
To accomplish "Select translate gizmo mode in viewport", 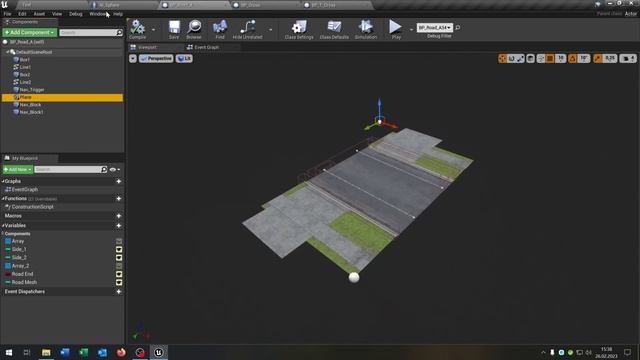I will (x=502, y=59).
